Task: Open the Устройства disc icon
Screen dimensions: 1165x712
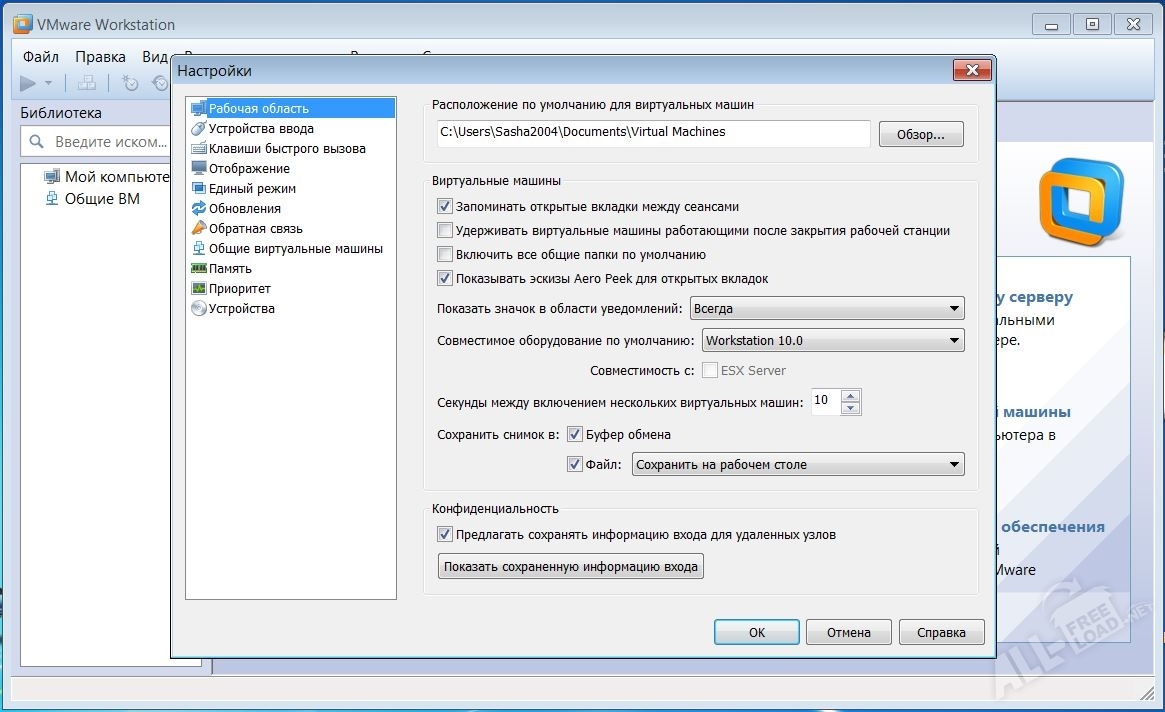Action: coord(199,308)
